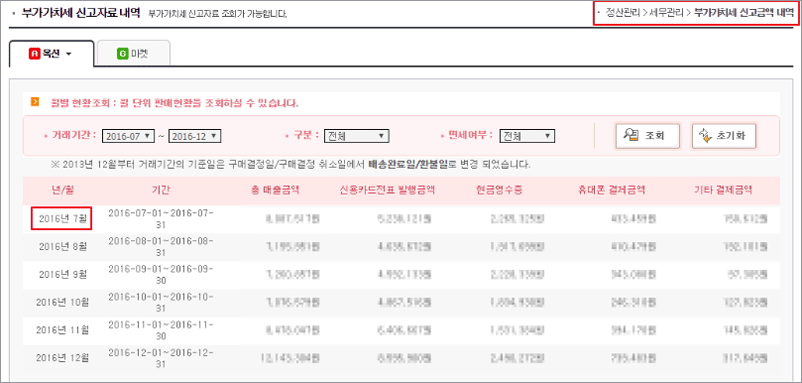Click the reset icon in 초기화 button
Image resolution: width=802 pixels, height=383 pixels.
pos(706,136)
